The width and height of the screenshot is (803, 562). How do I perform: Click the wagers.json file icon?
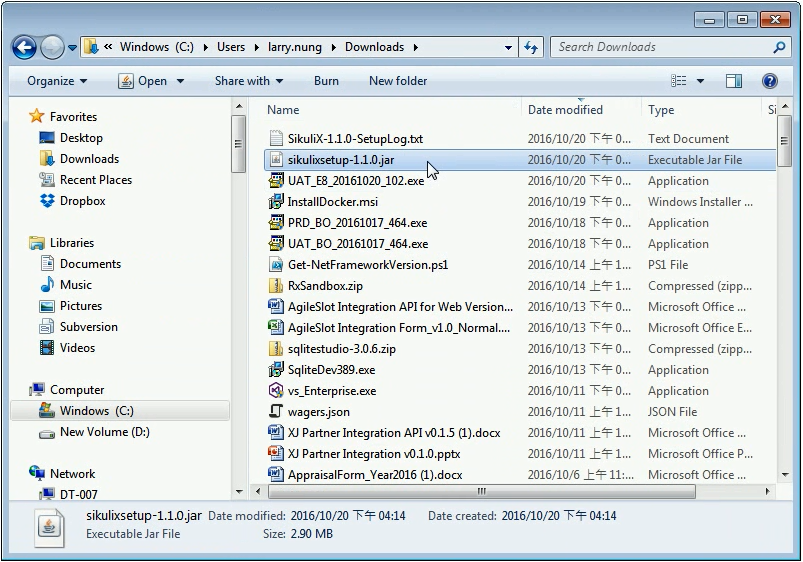click(276, 411)
